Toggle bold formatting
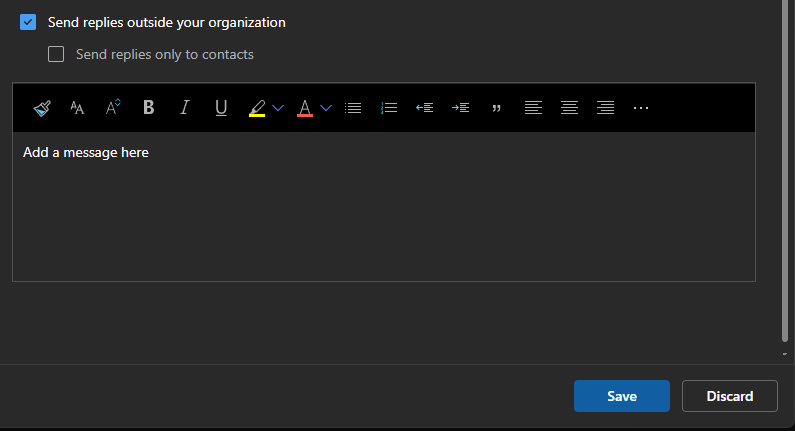Screen dimensions: 795x431 coord(149,108)
